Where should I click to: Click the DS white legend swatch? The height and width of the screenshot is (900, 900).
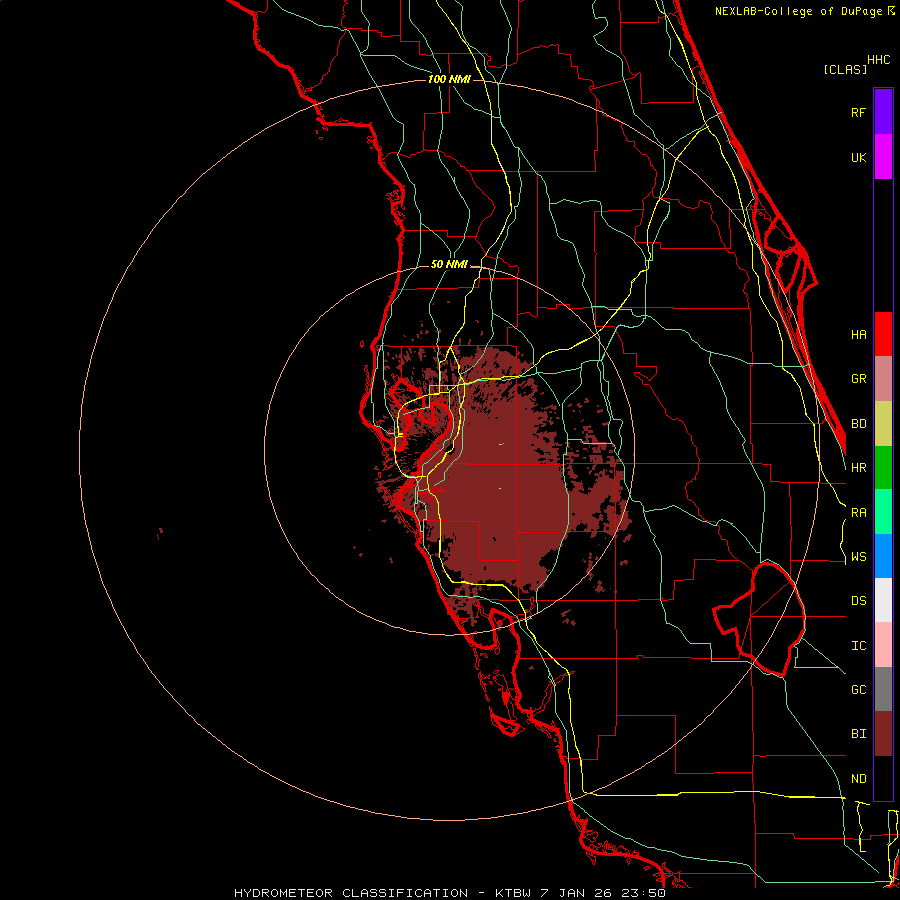click(883, 600)
